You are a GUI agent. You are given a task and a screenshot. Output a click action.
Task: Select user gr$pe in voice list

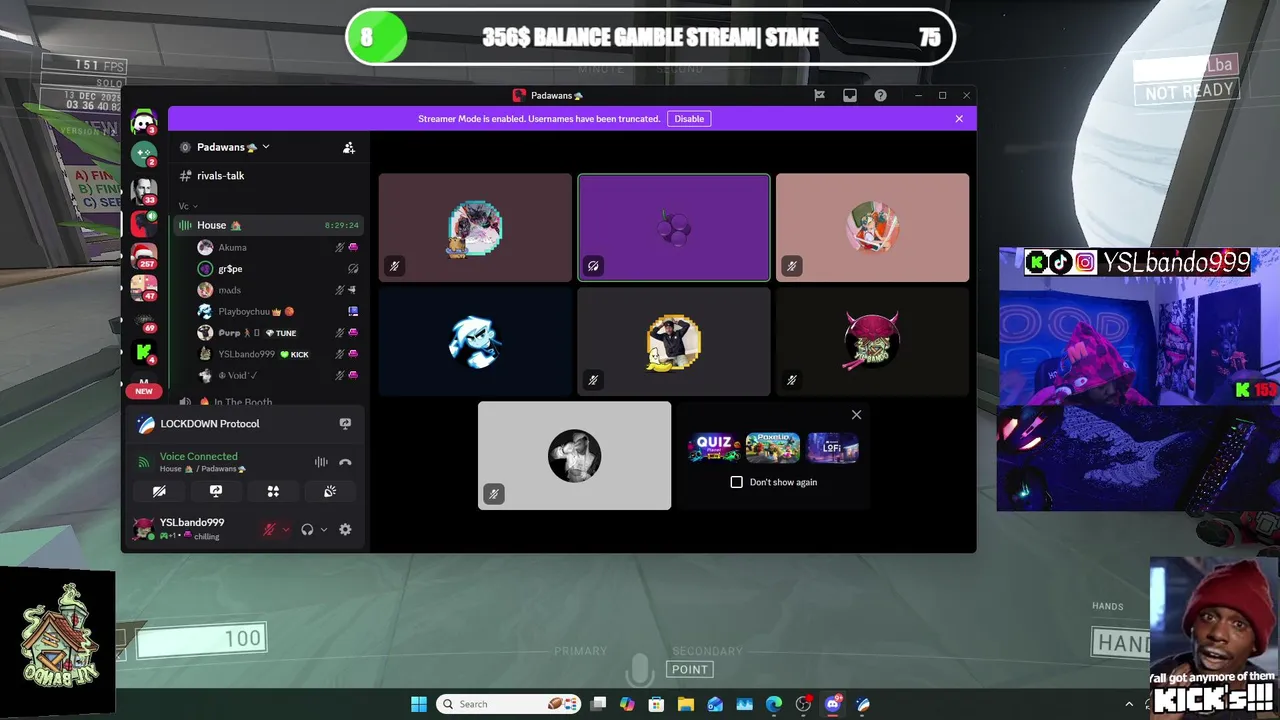[x=276, y=269]
